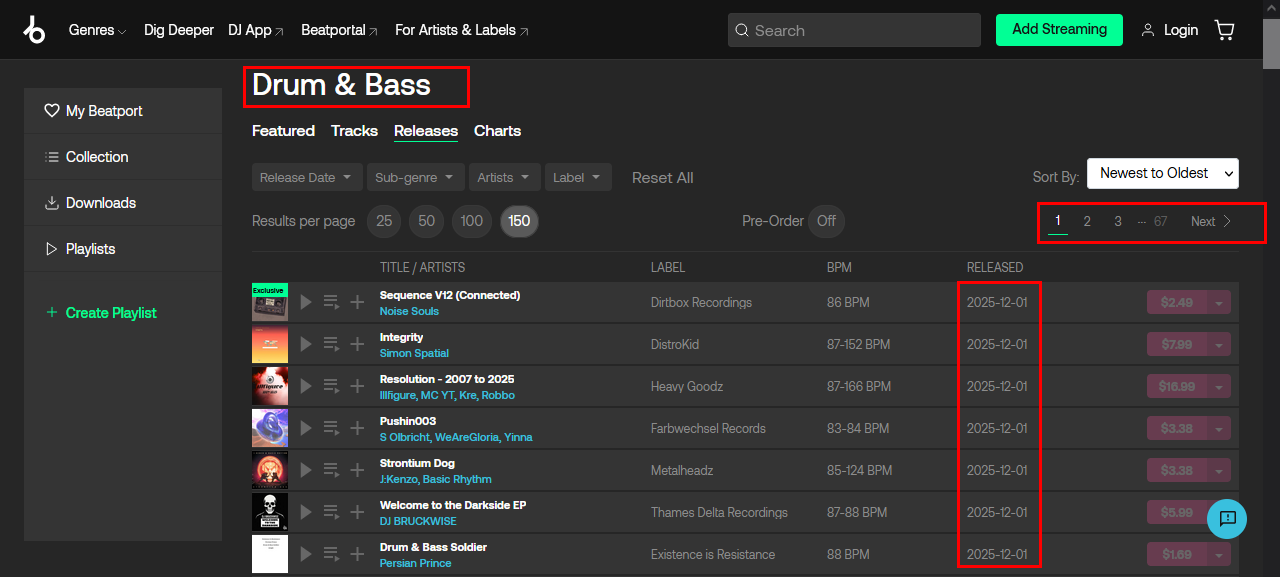Open the chat support bubble icon
This screenshot has height=577, width=1280.
[x=1227, y=518]
